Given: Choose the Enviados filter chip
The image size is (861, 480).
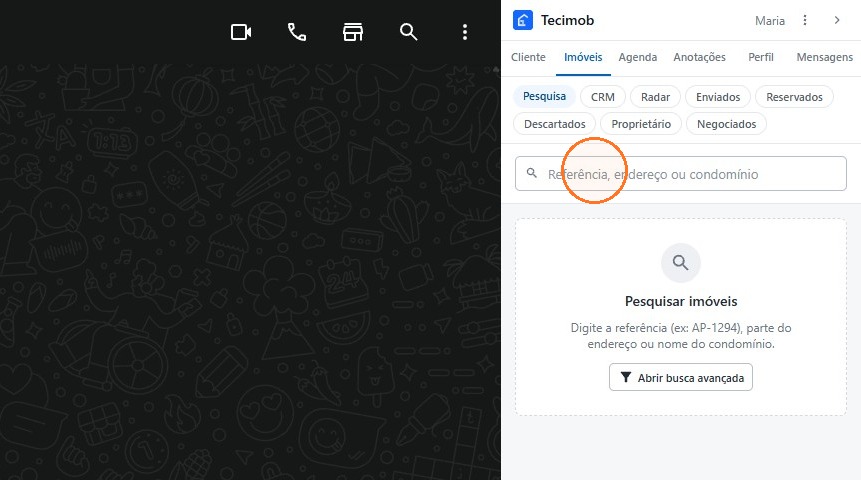Looking at the screenshot, I should [718, 97].
